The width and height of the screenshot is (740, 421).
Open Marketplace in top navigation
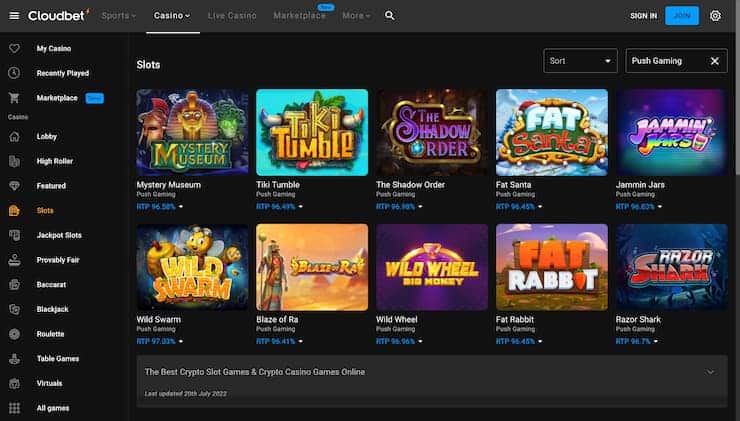pyautogui.click(x=300, y=16)
